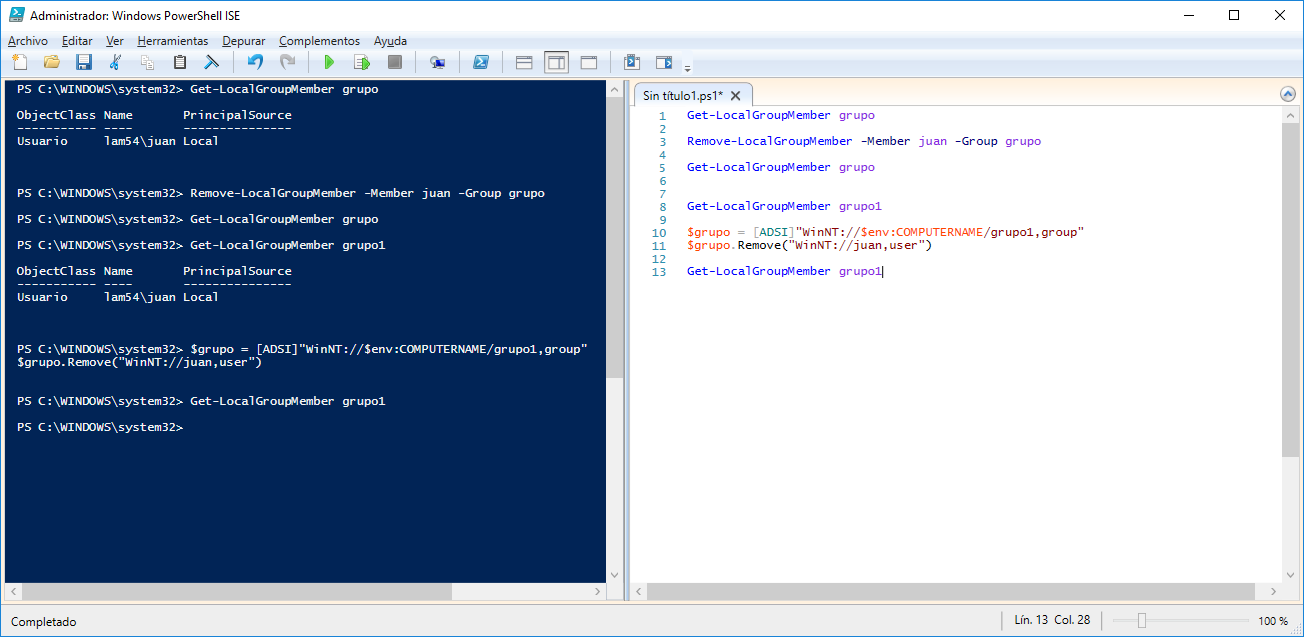This screenshot has width=1304, height=637.
Task: Click script line 8 Get-LocalGroupMember grupo1
Action: pos(785,206)
